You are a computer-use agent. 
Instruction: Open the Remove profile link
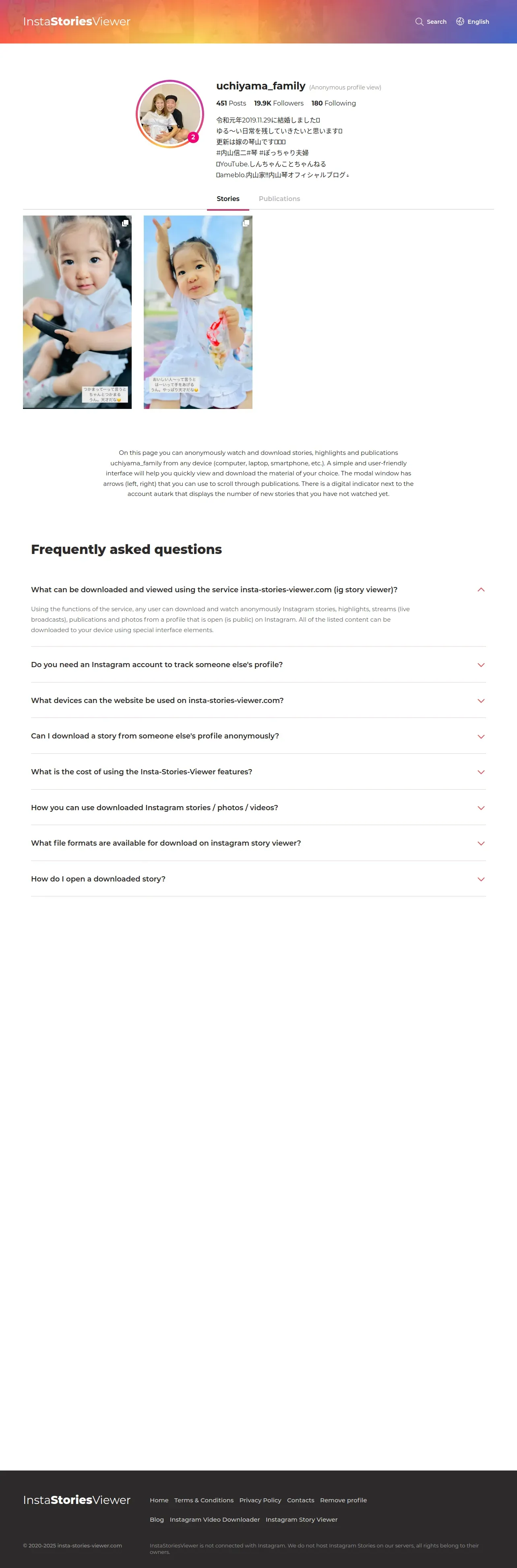(x=343, y=1500)
